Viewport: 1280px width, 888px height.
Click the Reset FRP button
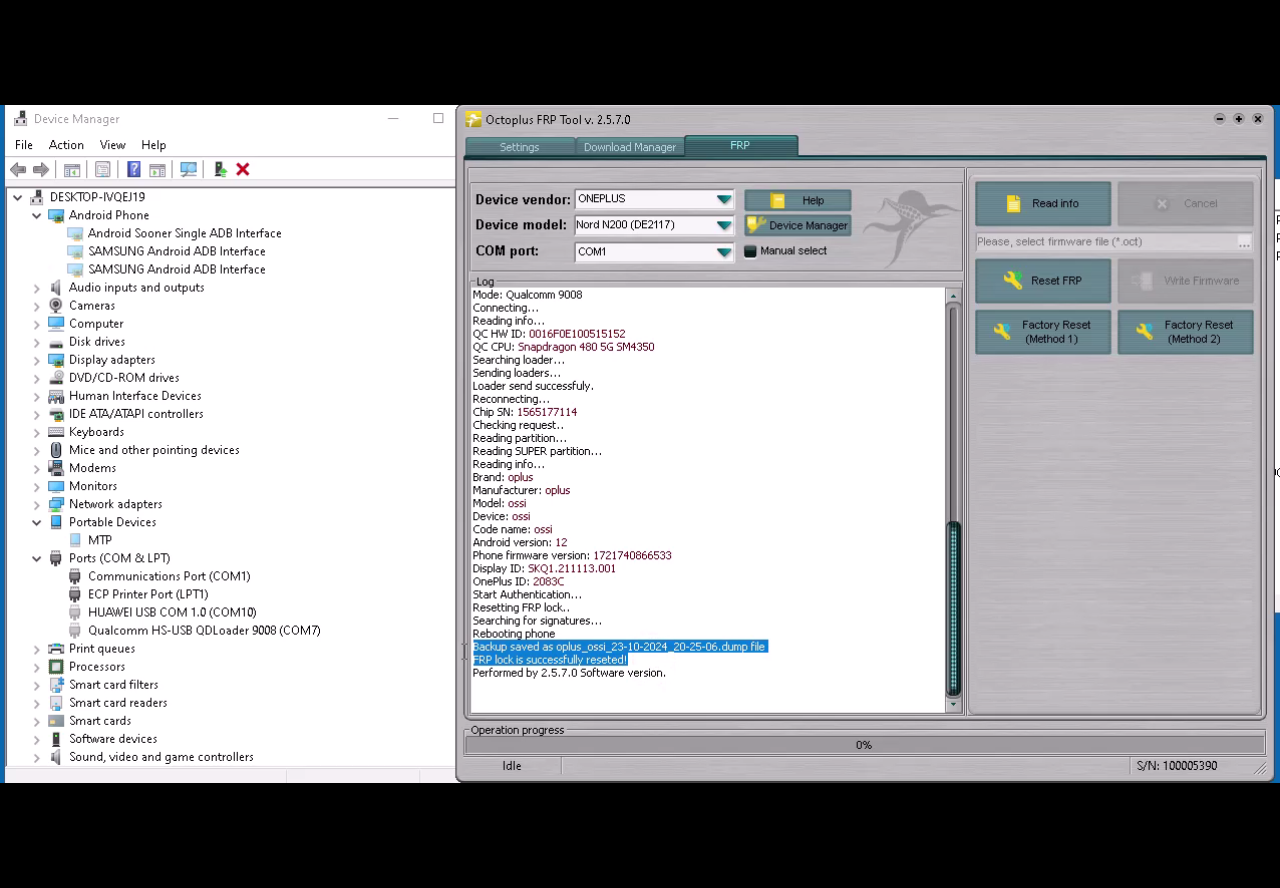[x=1043, y=281]
